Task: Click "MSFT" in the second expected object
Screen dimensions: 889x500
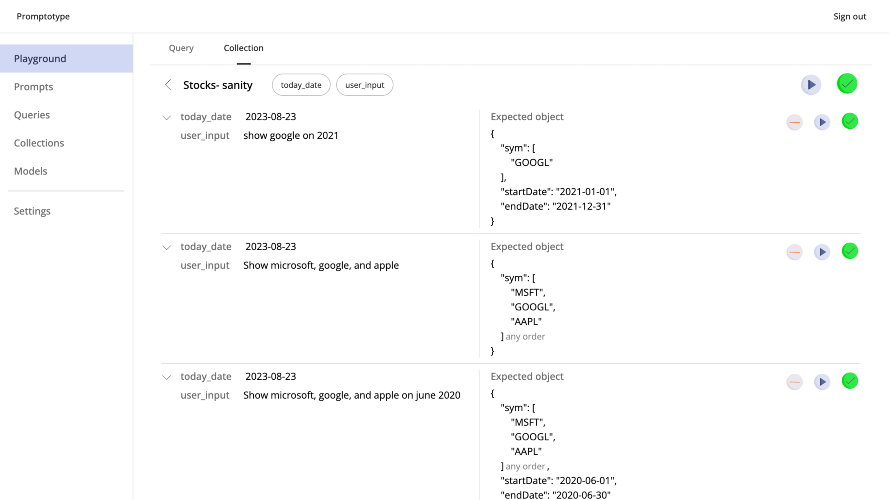Action: coord(528,292)
